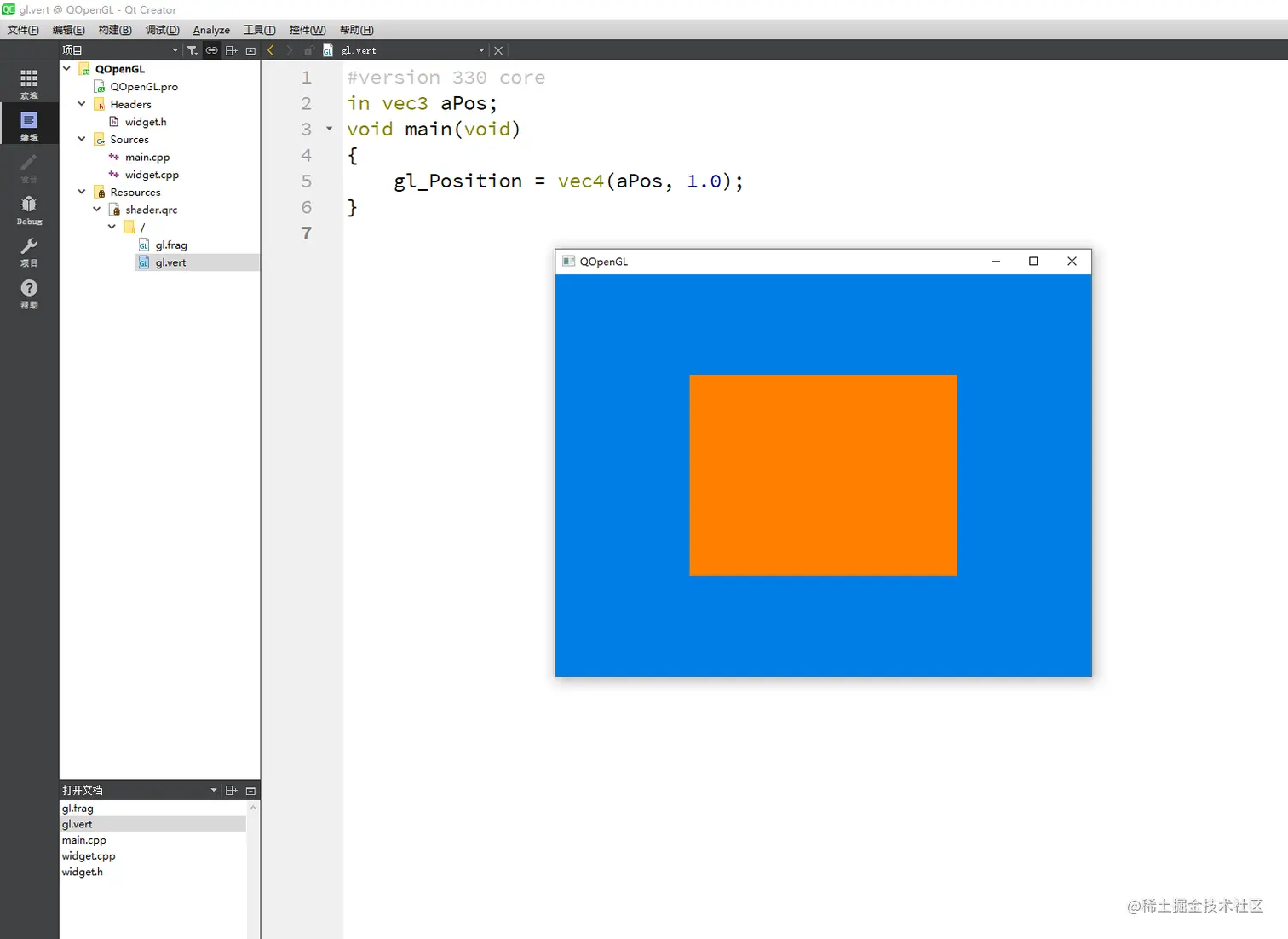
Task: Open the 工具(T) menu
Action: [260, 30]
